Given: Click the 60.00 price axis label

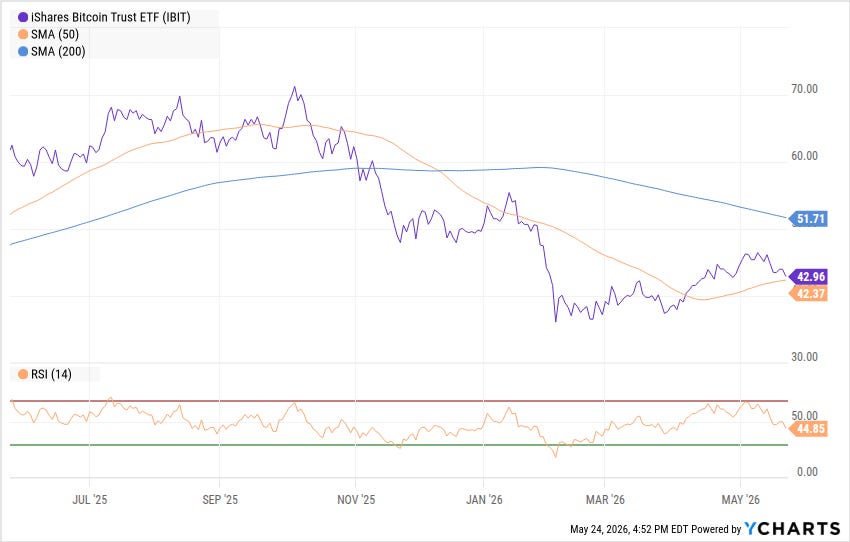Looking at the screenshot, I should (804, 156).
